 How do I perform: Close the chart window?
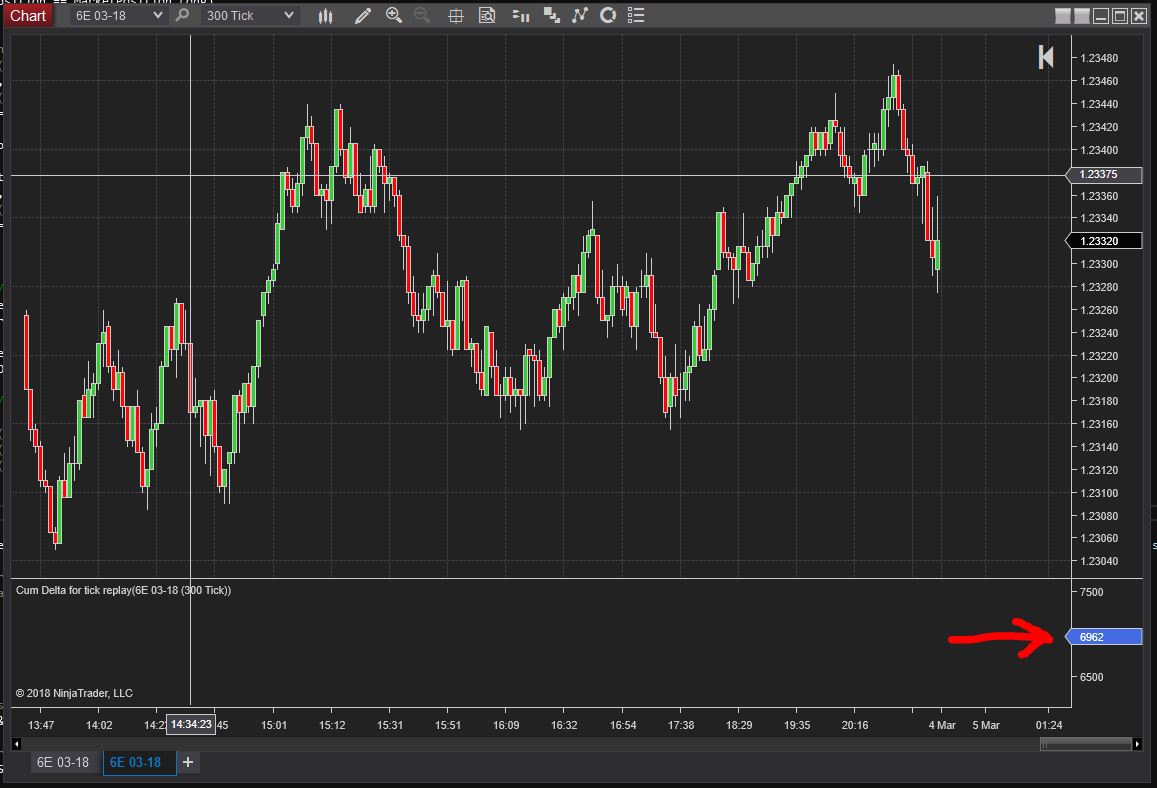click(x=1139, y=16)
